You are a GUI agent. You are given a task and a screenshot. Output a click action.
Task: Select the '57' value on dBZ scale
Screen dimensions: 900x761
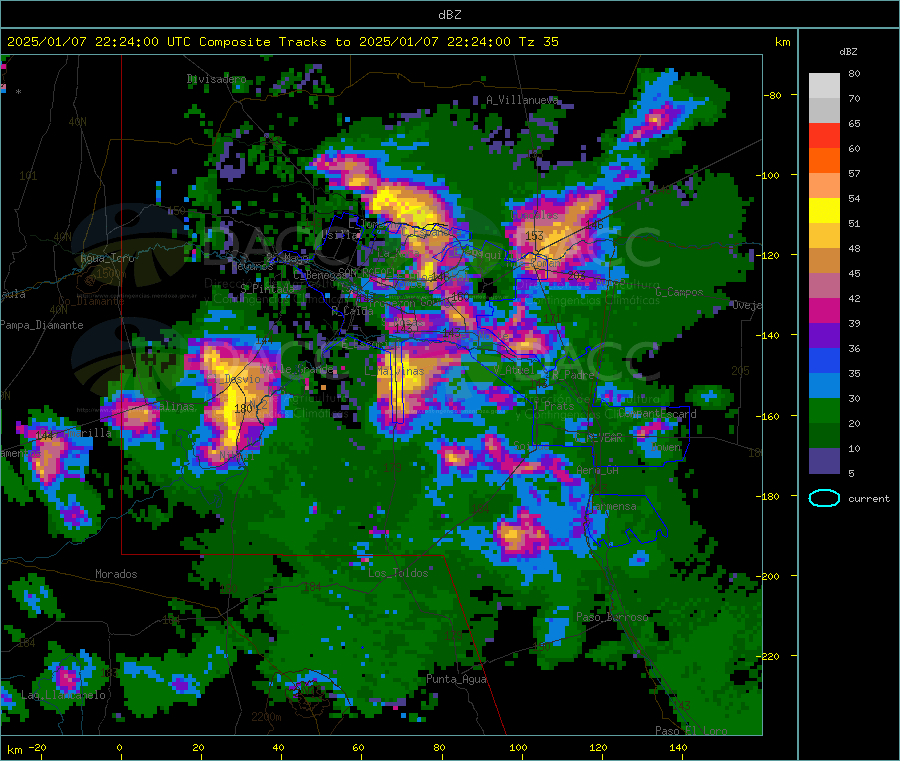[854, 173]
